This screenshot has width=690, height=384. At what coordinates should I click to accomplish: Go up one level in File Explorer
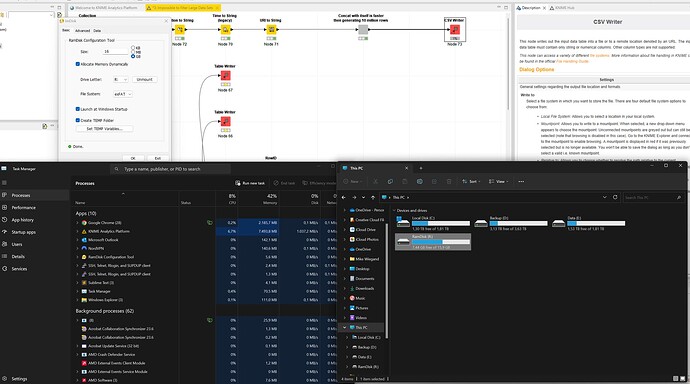point(373,197)
